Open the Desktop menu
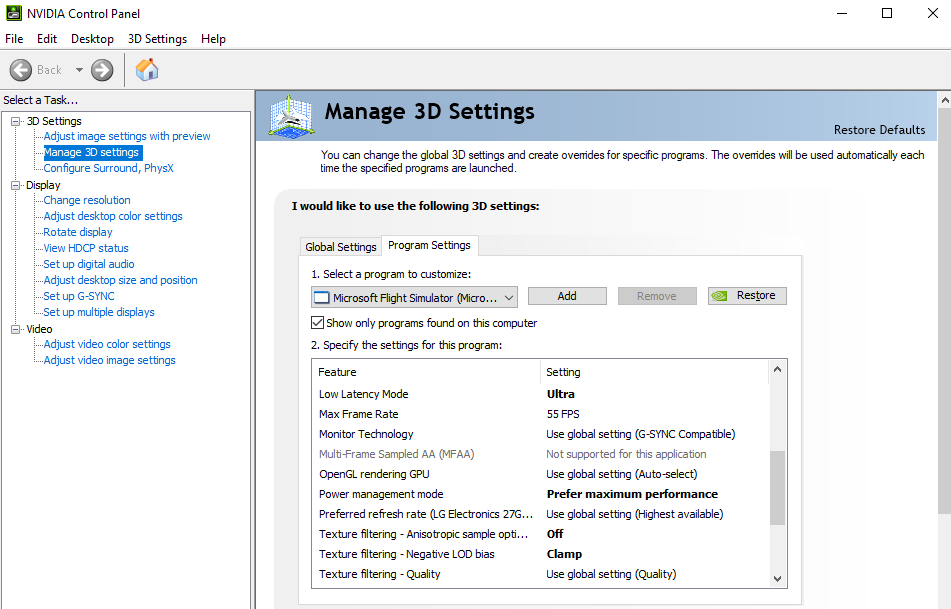This screenshot has width=951, height=609. [92, 38]
